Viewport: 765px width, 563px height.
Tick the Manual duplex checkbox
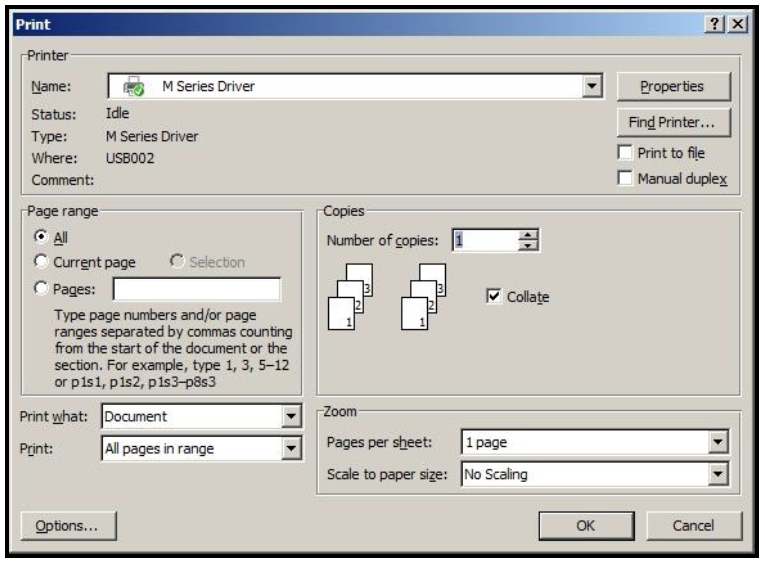[625, 178]
